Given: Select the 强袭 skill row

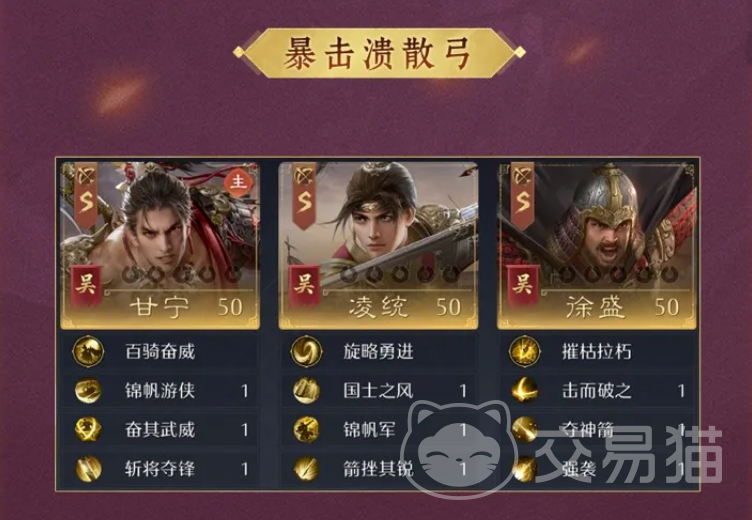Looking at the screenshot, I should (598, 469).
